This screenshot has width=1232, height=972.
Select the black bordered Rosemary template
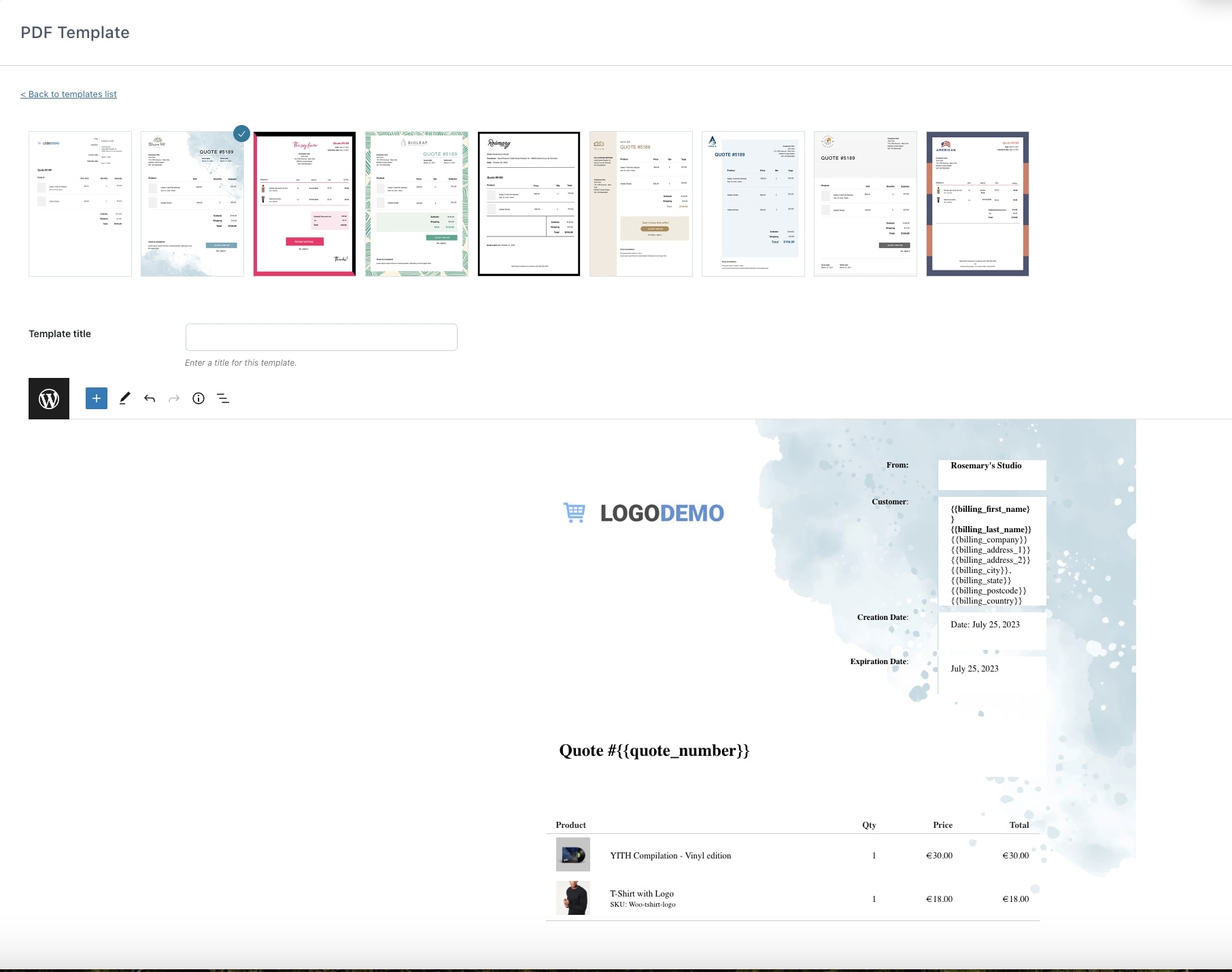(x=529, y=204)
